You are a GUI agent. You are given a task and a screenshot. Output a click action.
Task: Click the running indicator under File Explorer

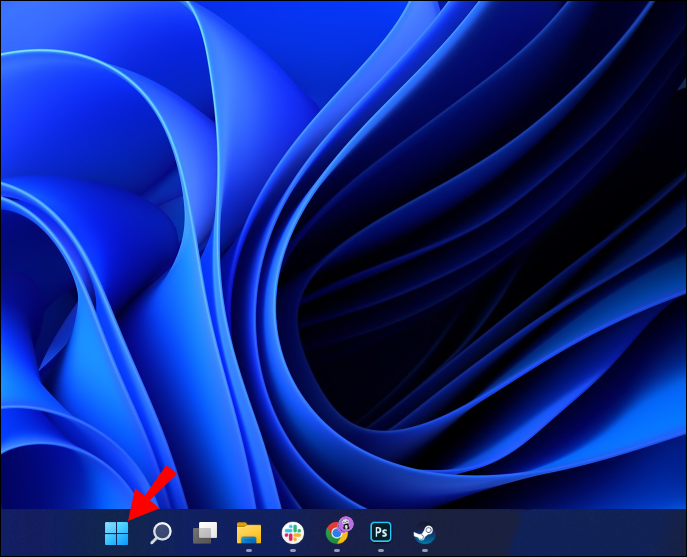[249, 550]
